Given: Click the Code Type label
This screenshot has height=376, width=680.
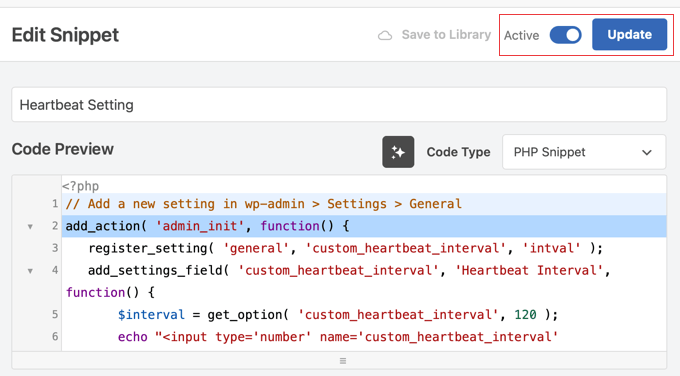Looking at the screenshot, I should (458, 152).
